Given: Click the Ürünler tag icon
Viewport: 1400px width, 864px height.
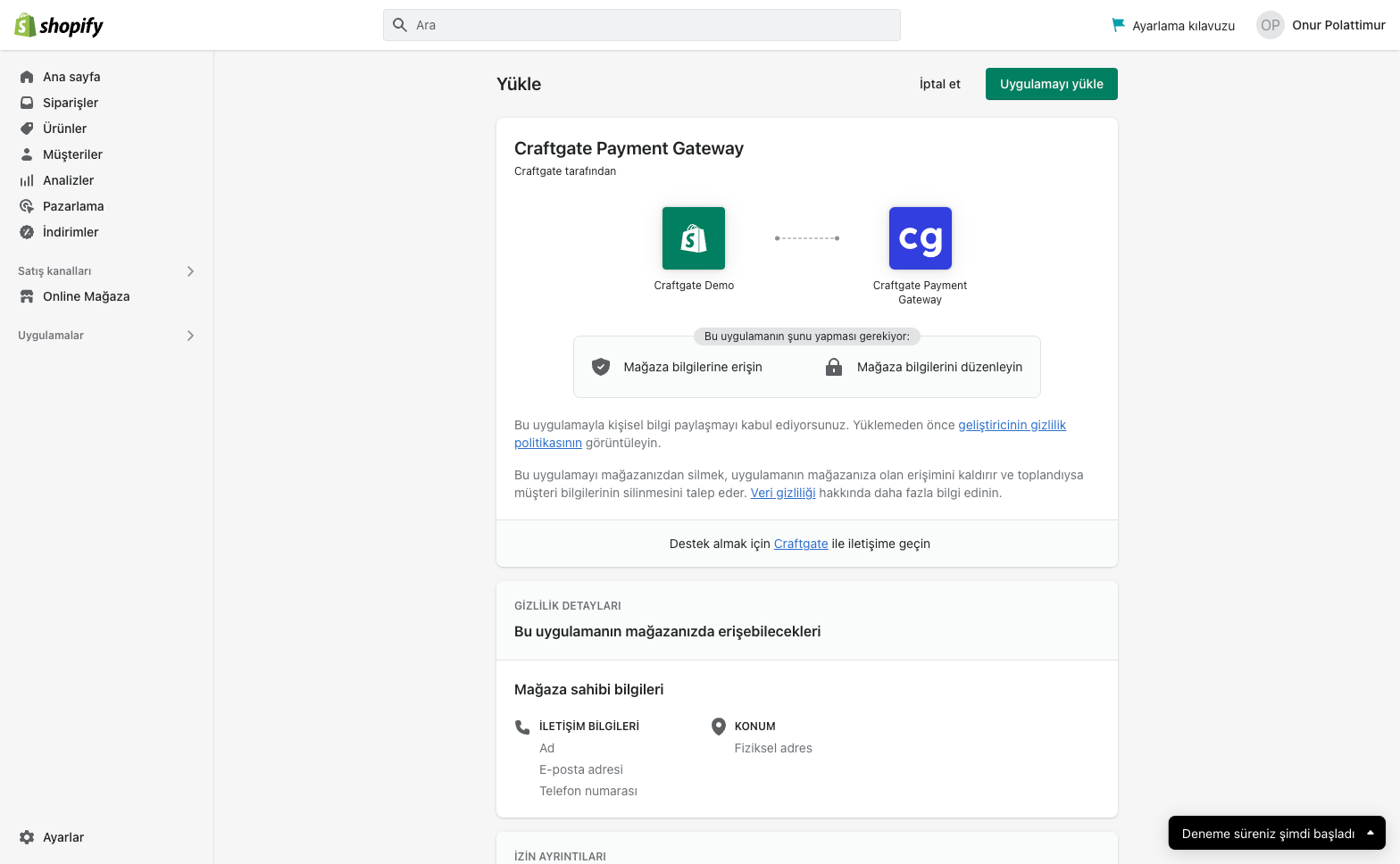Looking at the screenshot, I should click(x=27, y=129).
